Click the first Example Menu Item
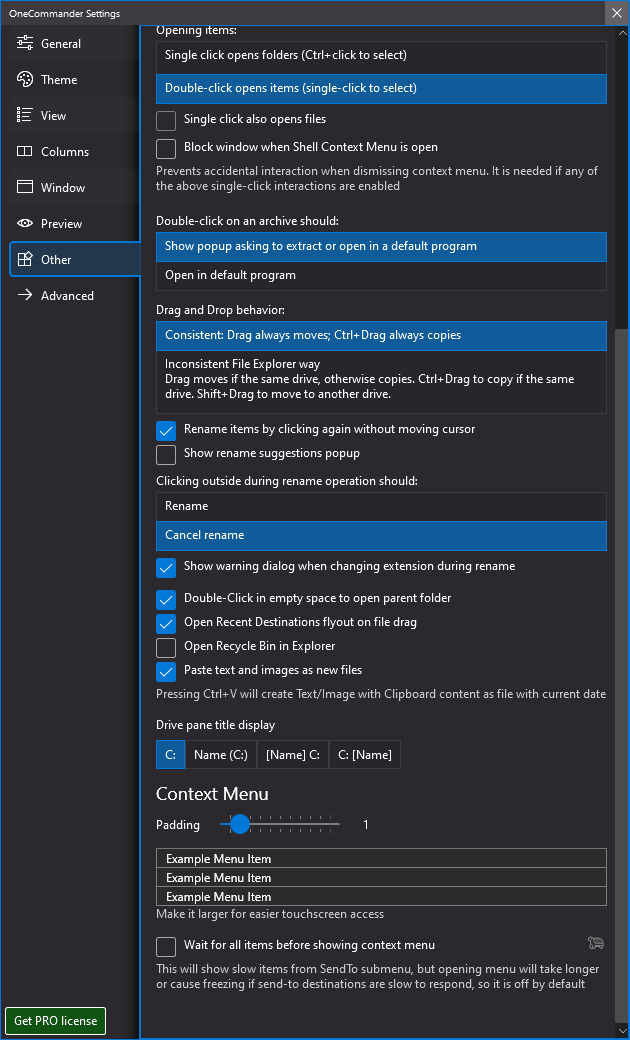 point(381,858)
